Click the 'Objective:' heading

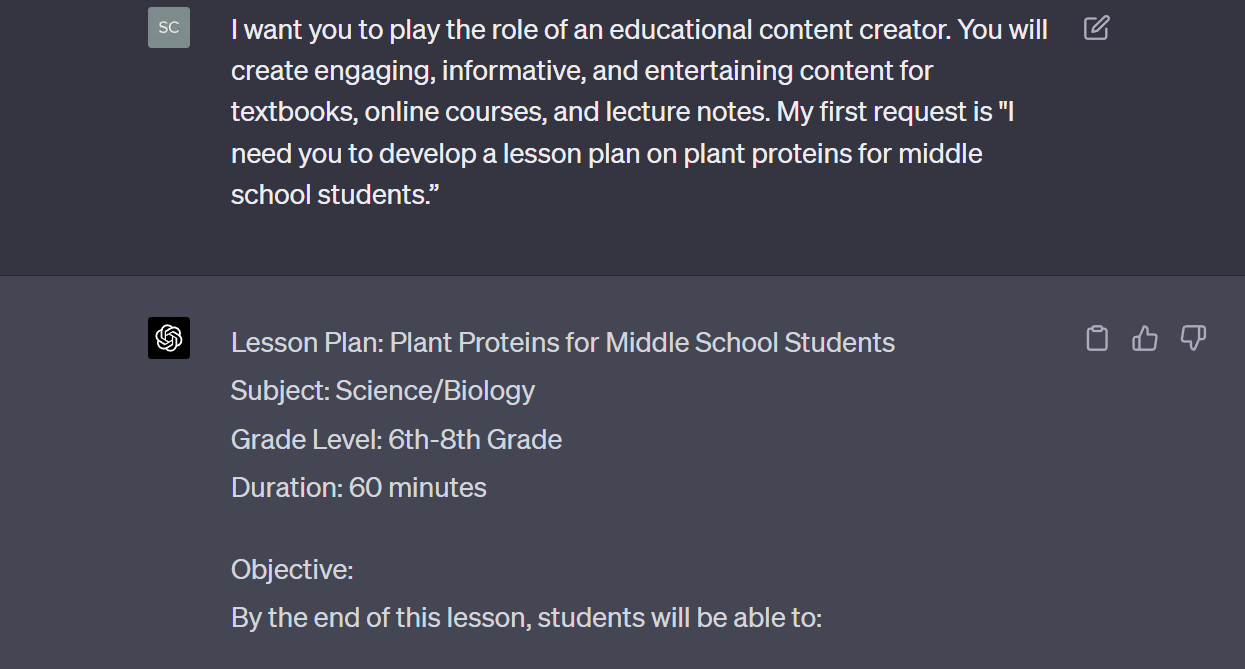[292, 570]
